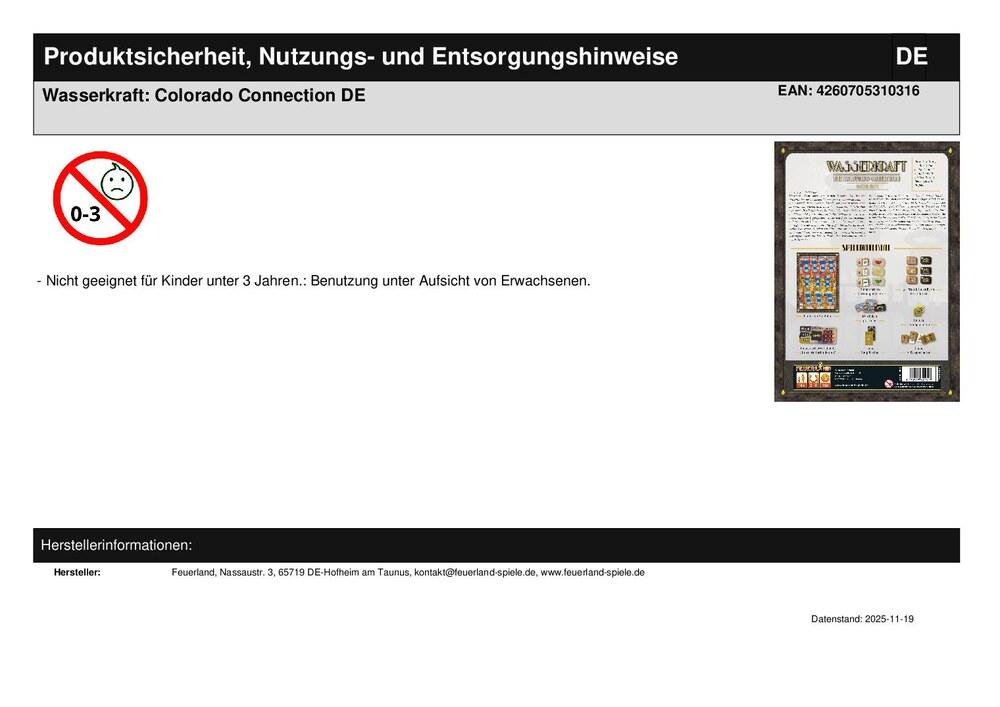Select the 'Datenstand: 2025-11-19' date text

[x=862, y=619]
